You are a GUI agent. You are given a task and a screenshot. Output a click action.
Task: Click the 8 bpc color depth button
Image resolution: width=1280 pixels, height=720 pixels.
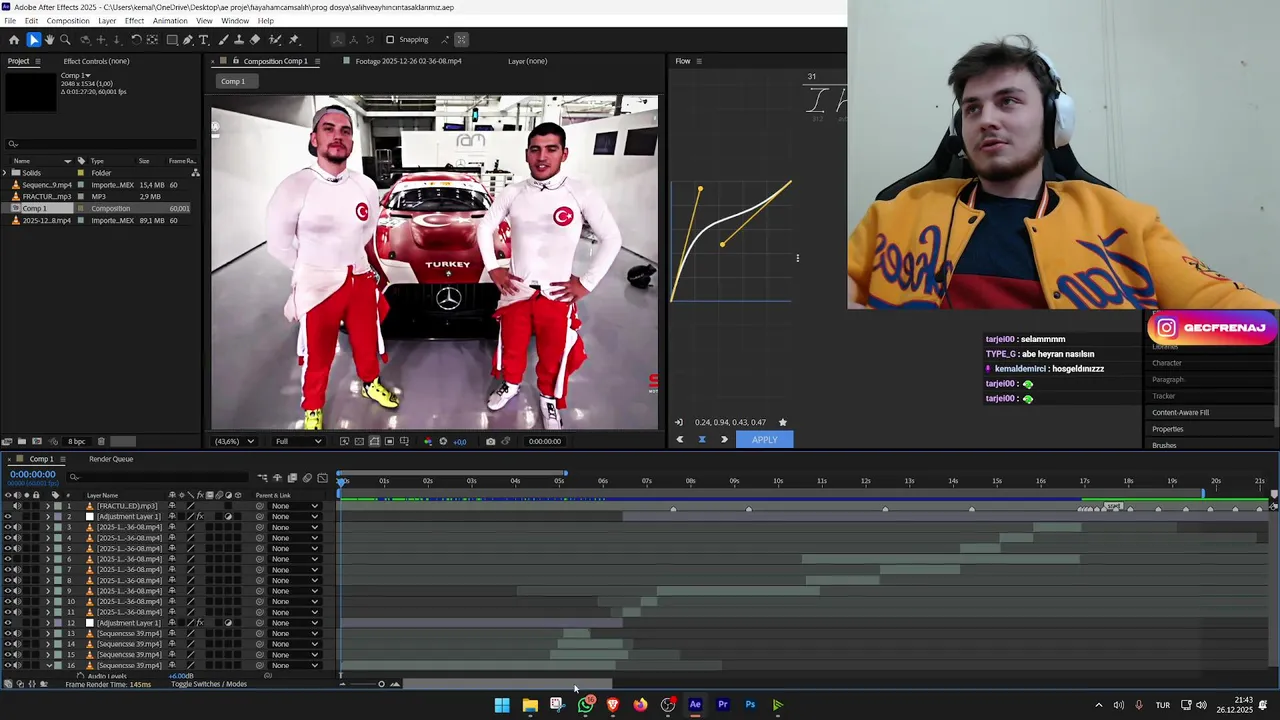point(76,441)
